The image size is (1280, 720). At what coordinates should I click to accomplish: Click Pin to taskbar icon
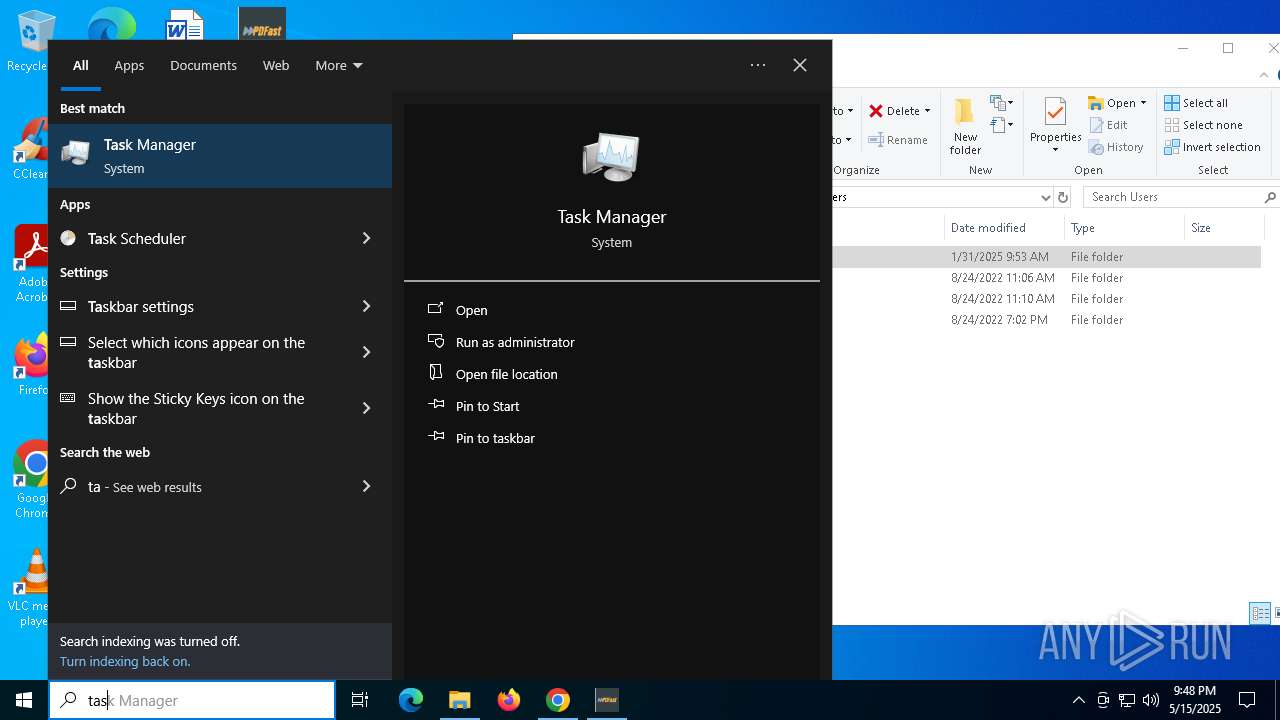coord(436,437)
